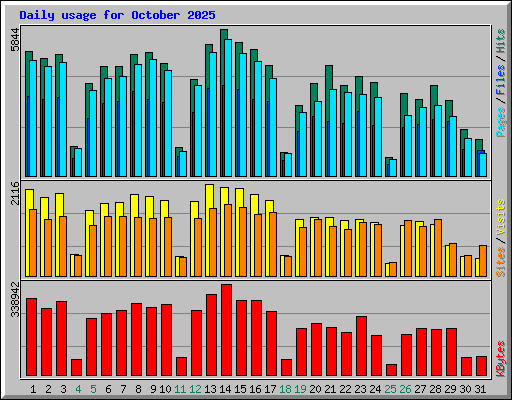The width and height of the screenshot is (512, 400).
Task: Click the red KBytes bar for day 17
Action: click(x=271, y=343)
